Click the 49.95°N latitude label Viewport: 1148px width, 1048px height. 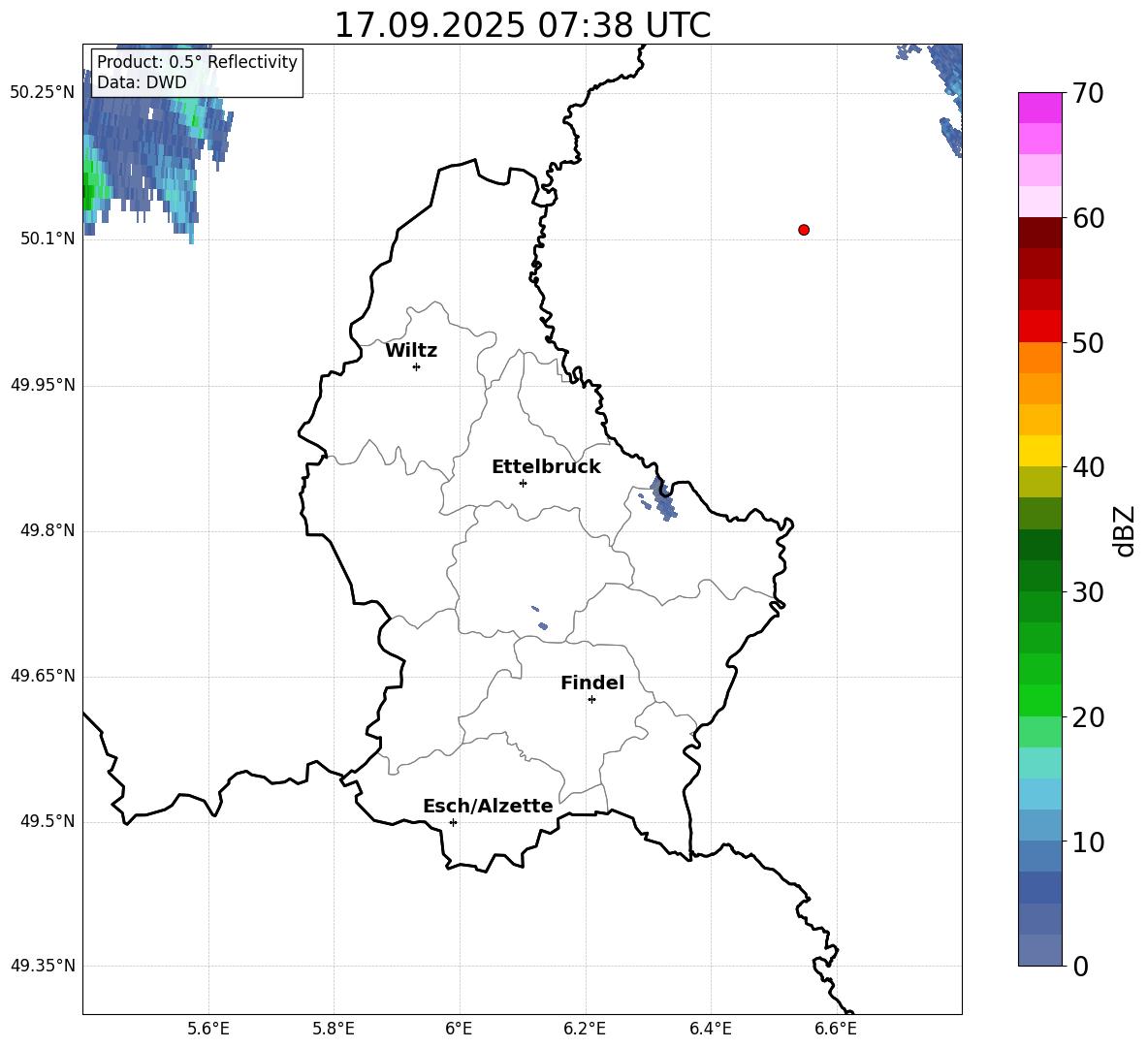pyautogui.click(x=43, y=384)
